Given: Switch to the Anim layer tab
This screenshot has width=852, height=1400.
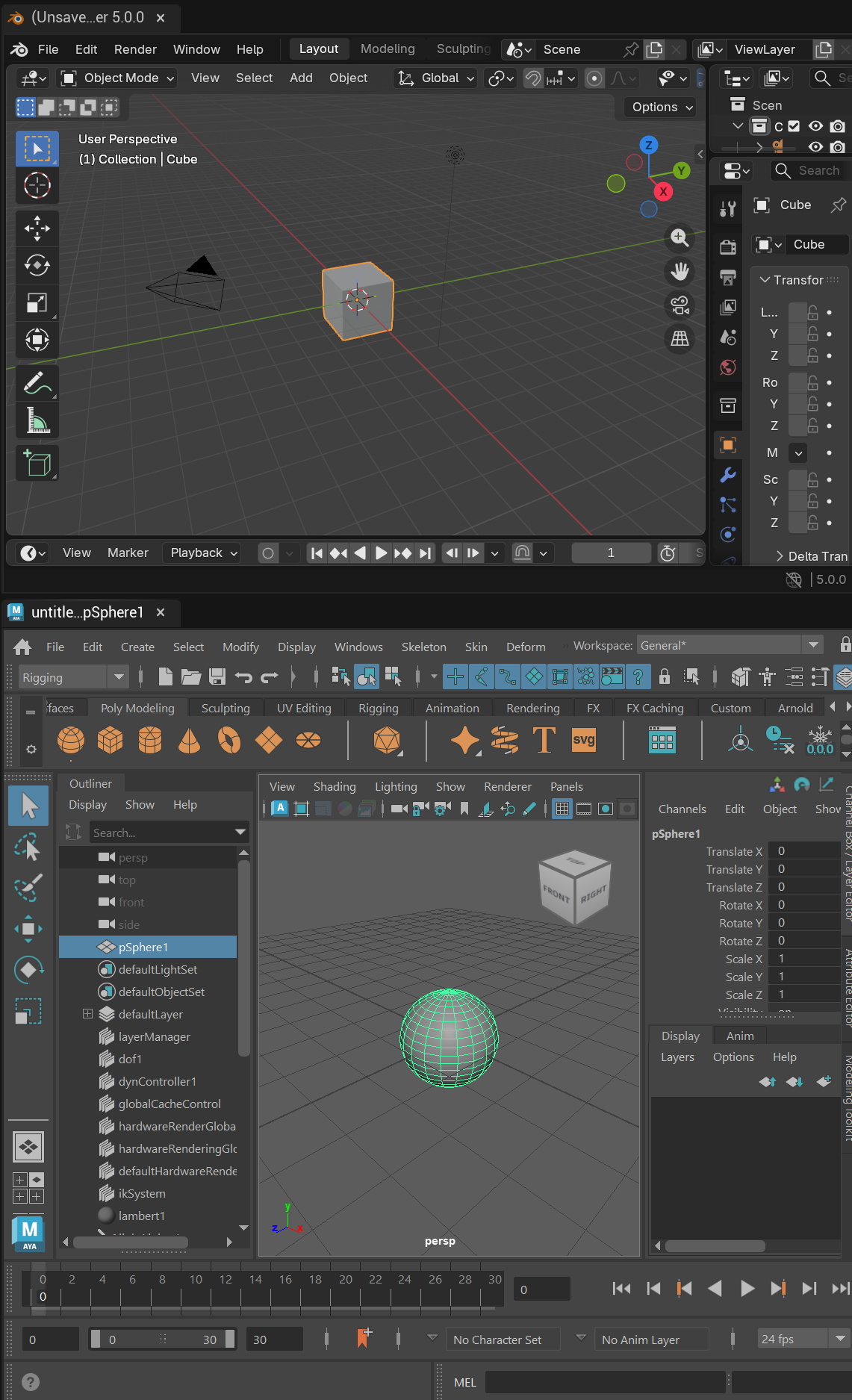Looking at the screenshot, I should click(x=739, y=1036).
